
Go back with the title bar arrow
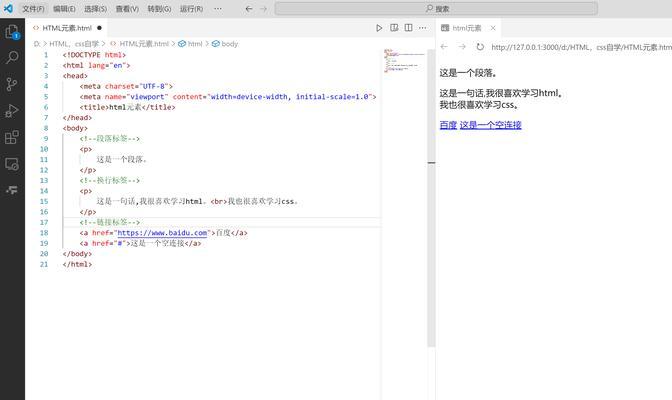pos(249,9)
